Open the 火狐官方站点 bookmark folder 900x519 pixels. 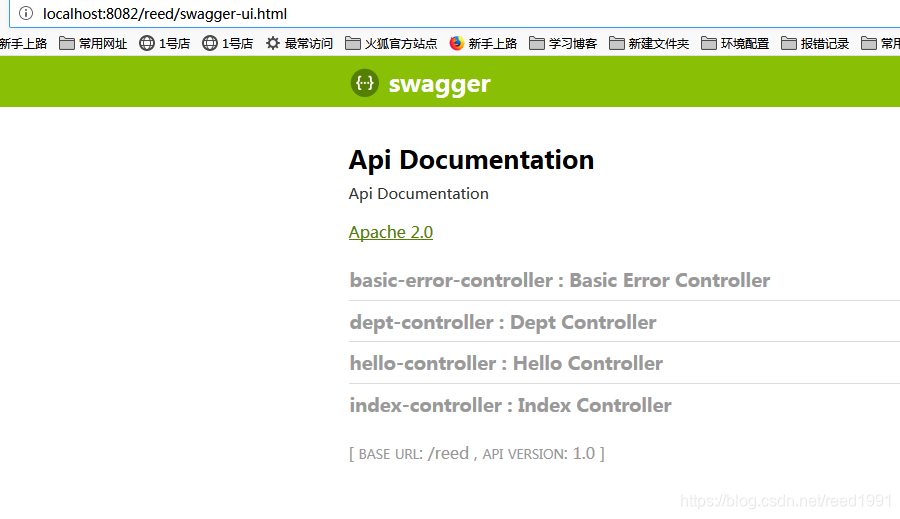click(391, 44)
